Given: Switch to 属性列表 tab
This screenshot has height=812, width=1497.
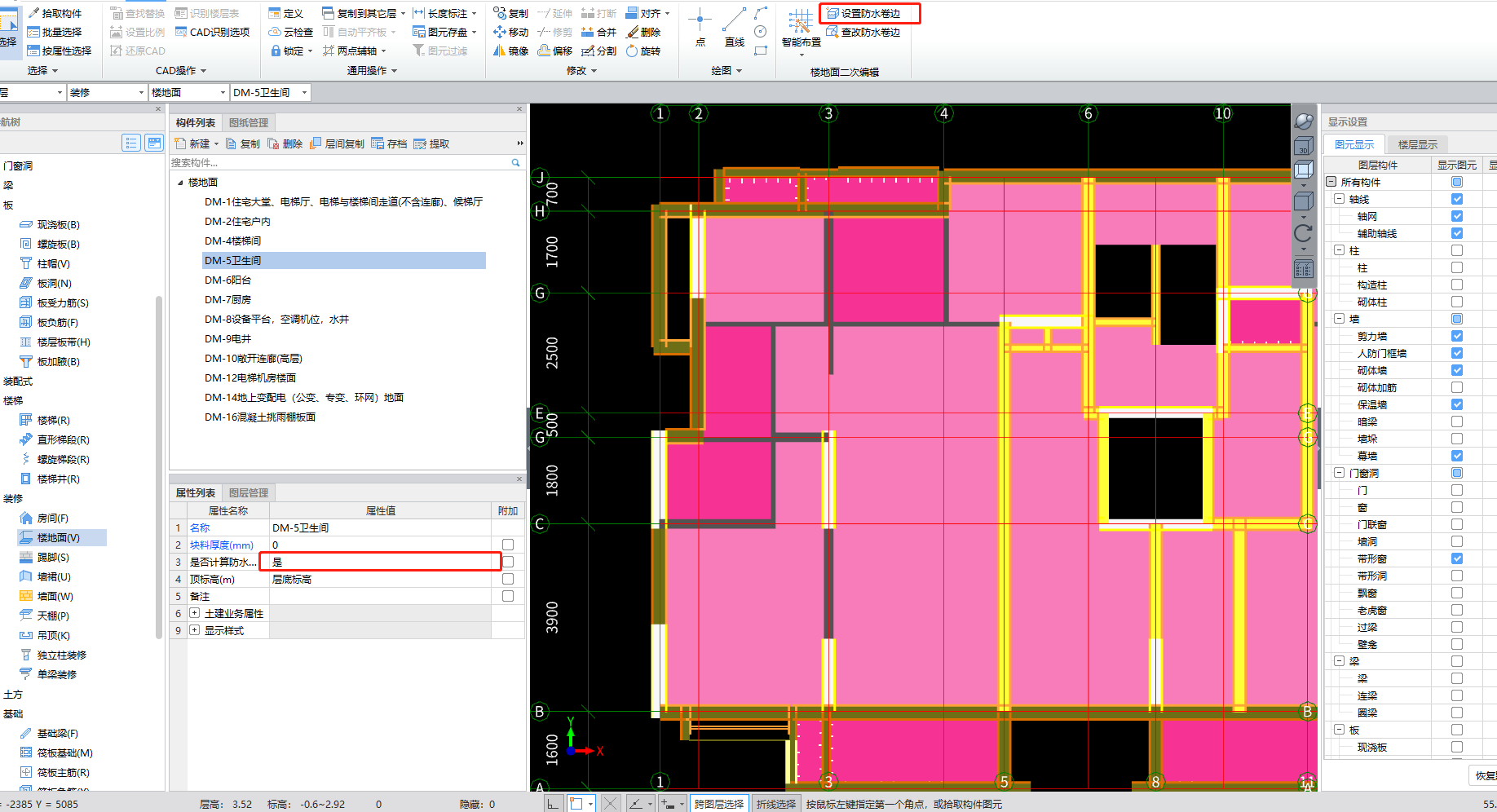Looking at the screenshot, I should [x=196, y=493].
